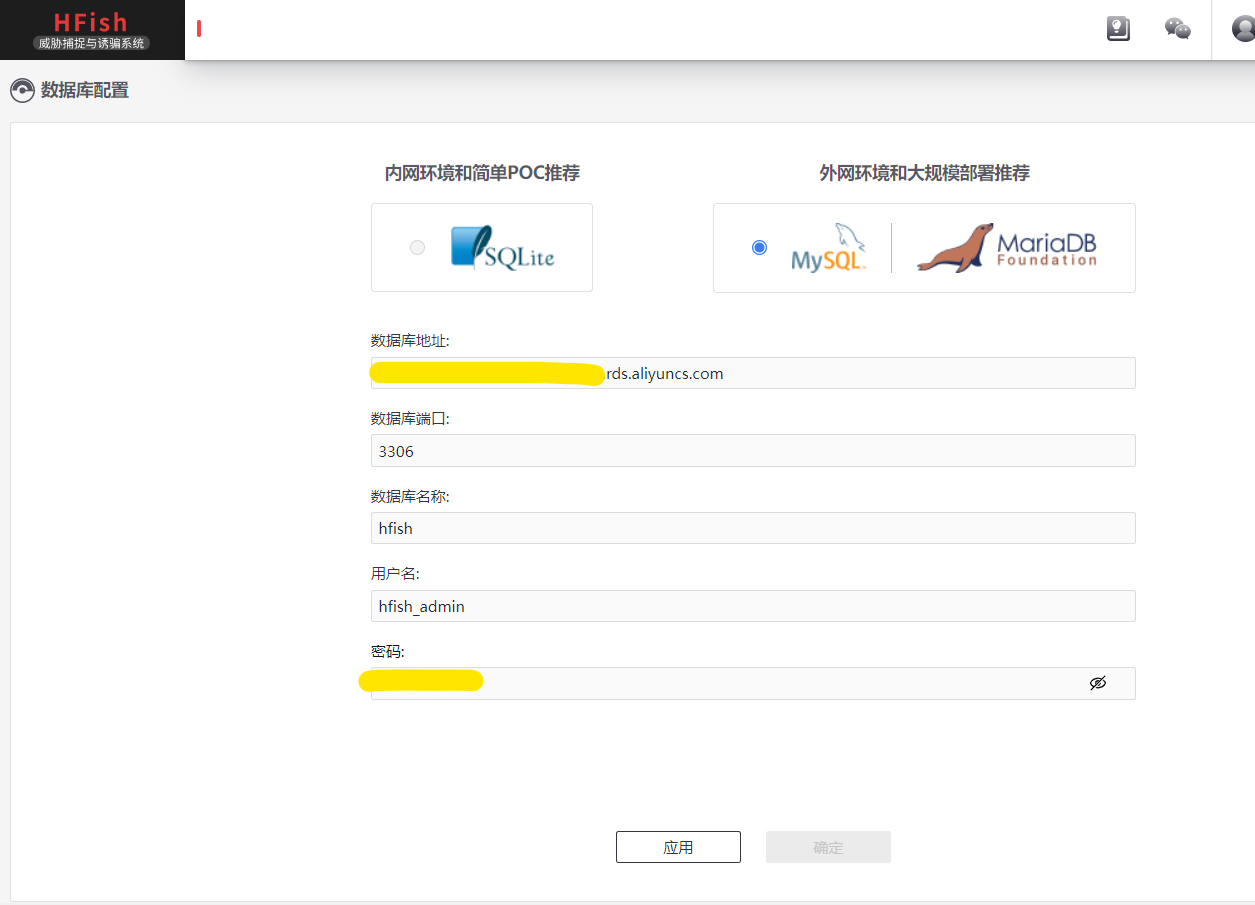Focus the 密码 password field
Viewport: 1255px width, 905px height.
pos(753,683)
